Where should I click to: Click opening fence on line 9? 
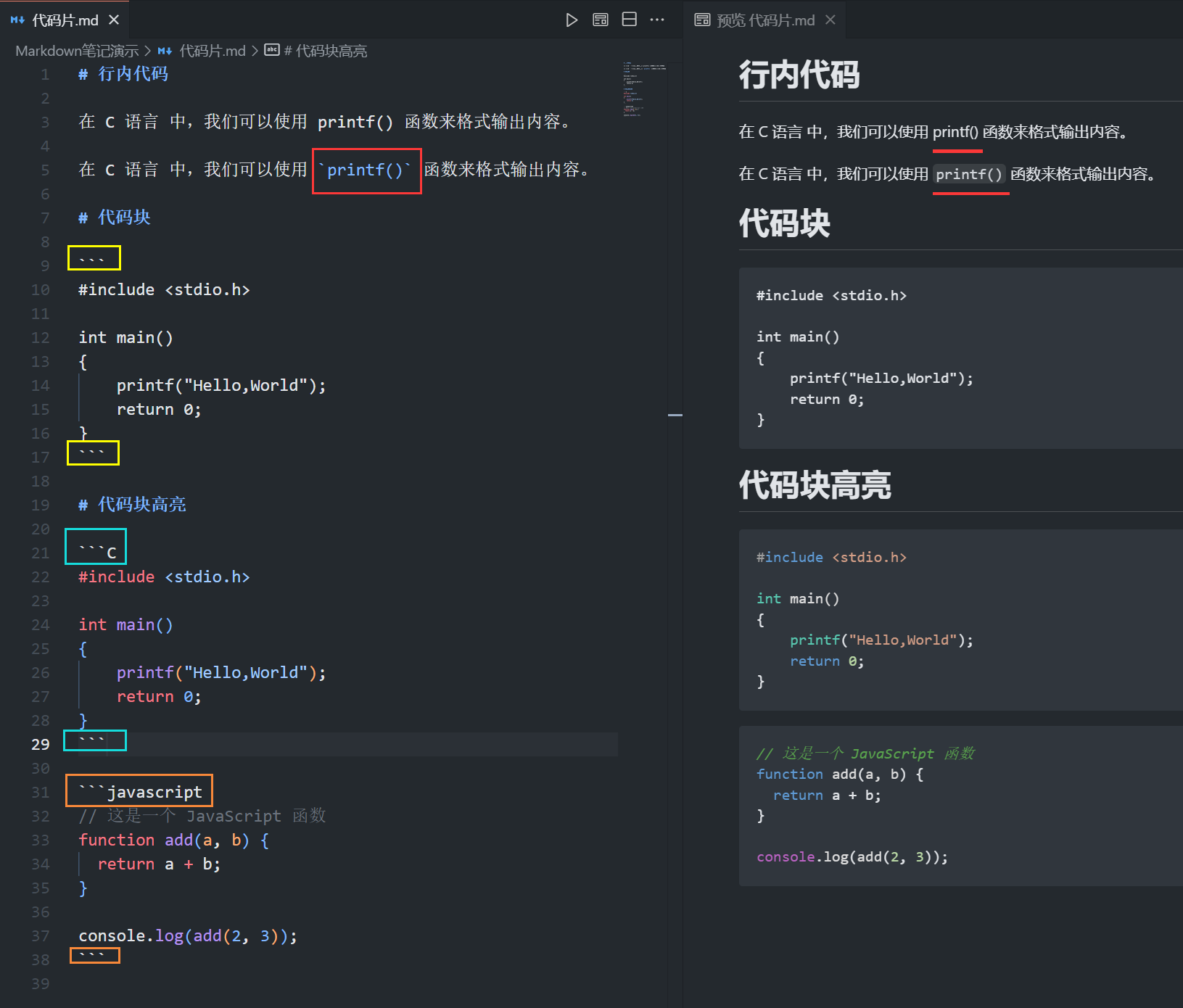(x=92, y=259)
